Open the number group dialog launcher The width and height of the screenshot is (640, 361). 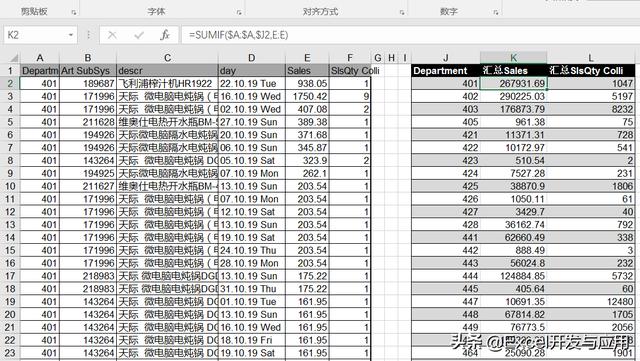tap(496, 13)
